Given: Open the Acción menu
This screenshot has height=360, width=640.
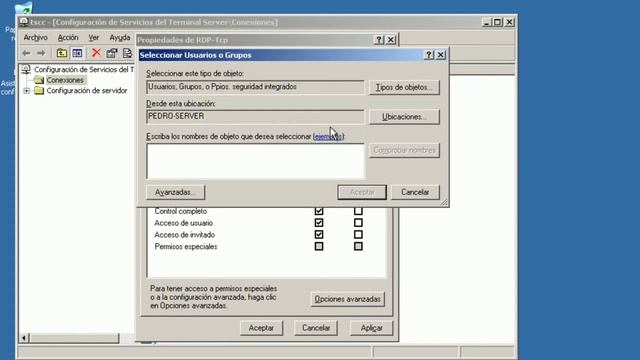Looking at the screenshot, I should coord(68,38).
